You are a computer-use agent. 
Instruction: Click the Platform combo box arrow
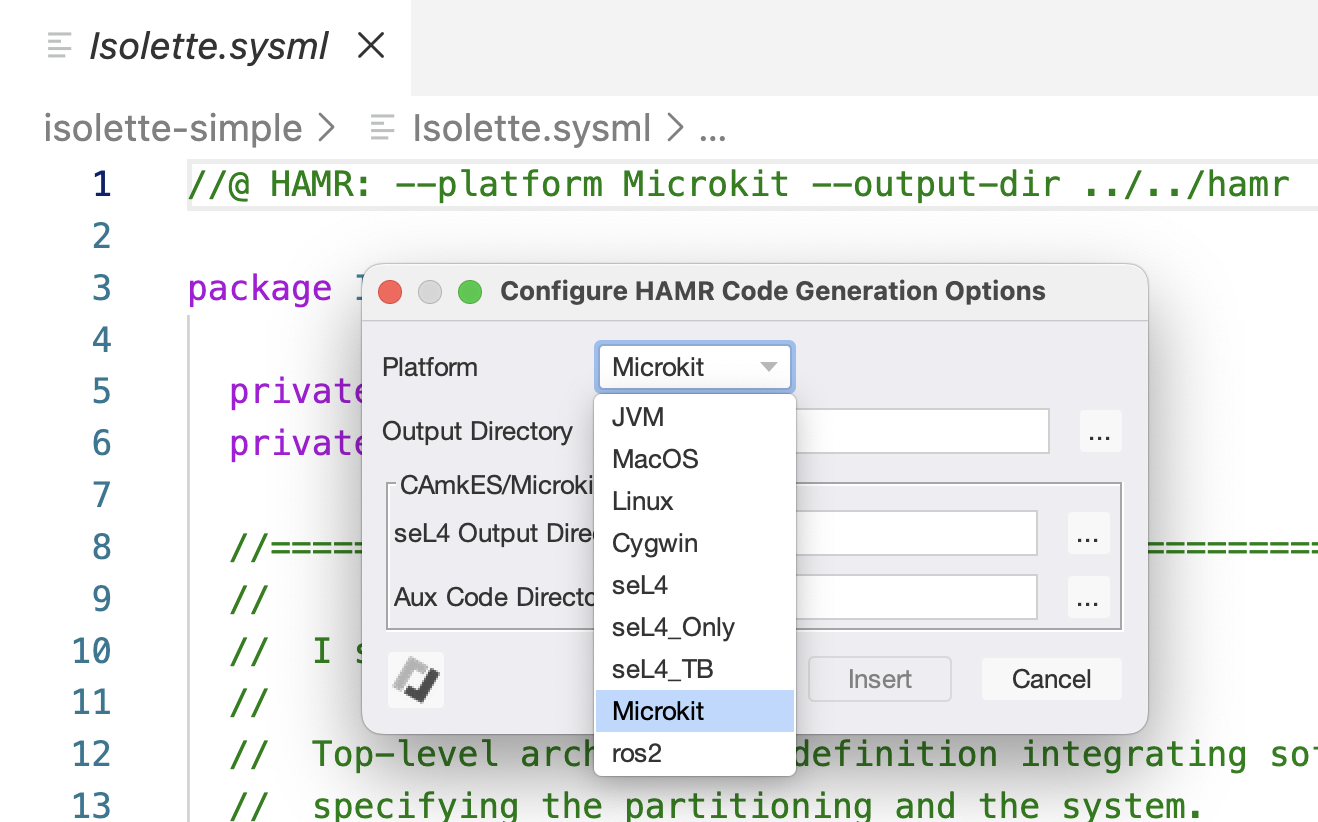pos(770,367)
